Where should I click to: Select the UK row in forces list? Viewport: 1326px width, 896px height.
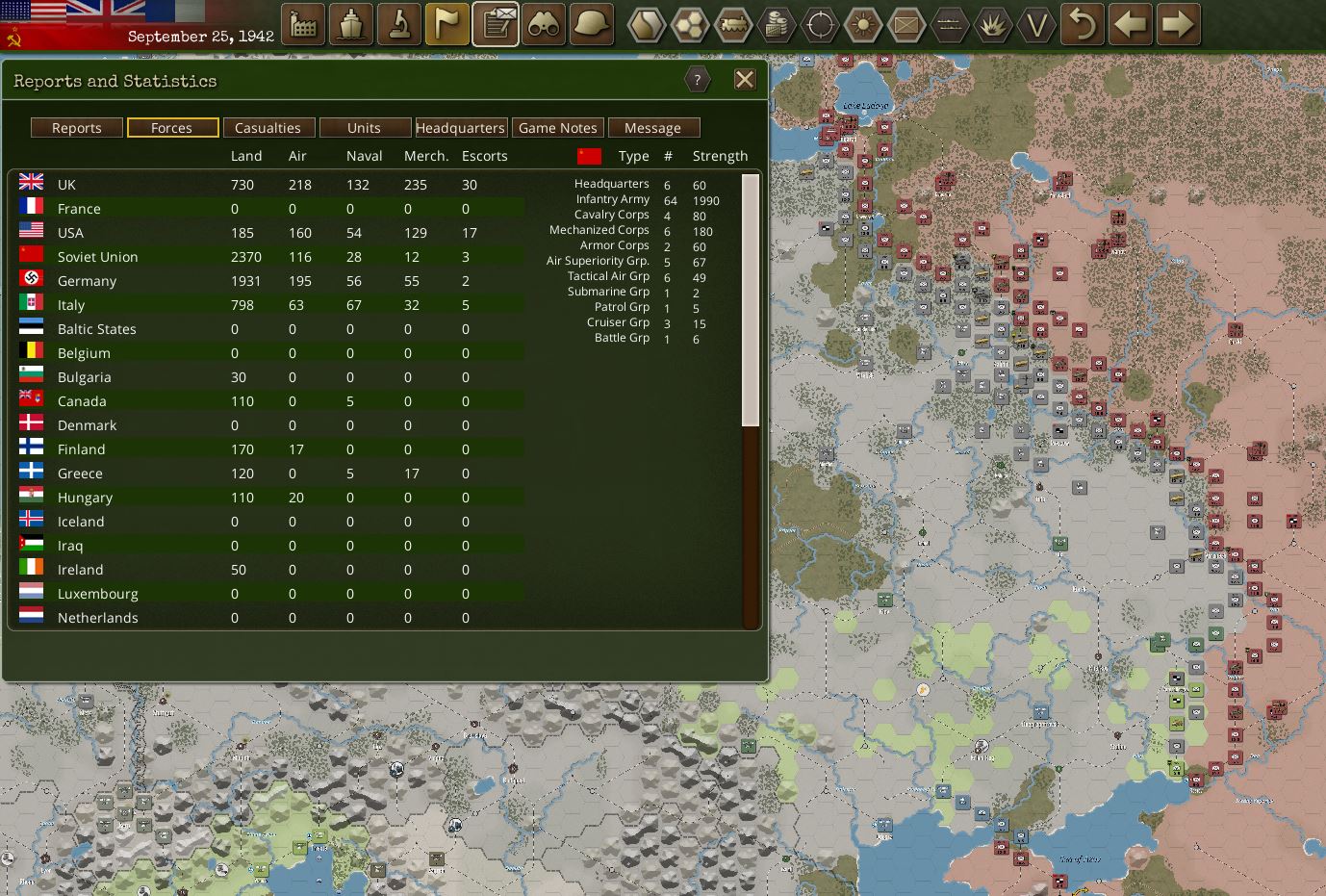pyautogui.click(x=271, y=185)
